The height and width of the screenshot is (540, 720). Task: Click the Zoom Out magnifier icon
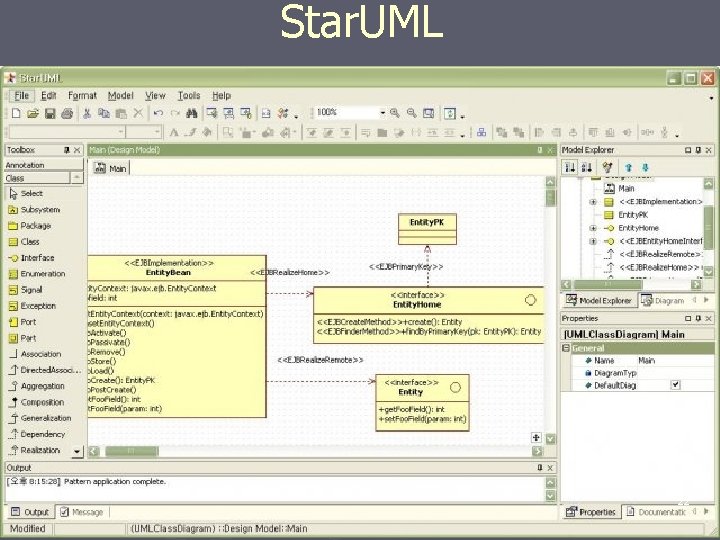411,113
